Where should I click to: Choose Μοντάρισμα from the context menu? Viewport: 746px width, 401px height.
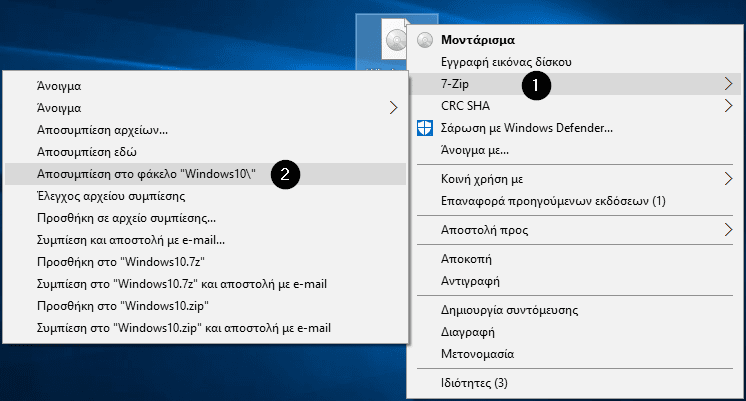point(573,40)
